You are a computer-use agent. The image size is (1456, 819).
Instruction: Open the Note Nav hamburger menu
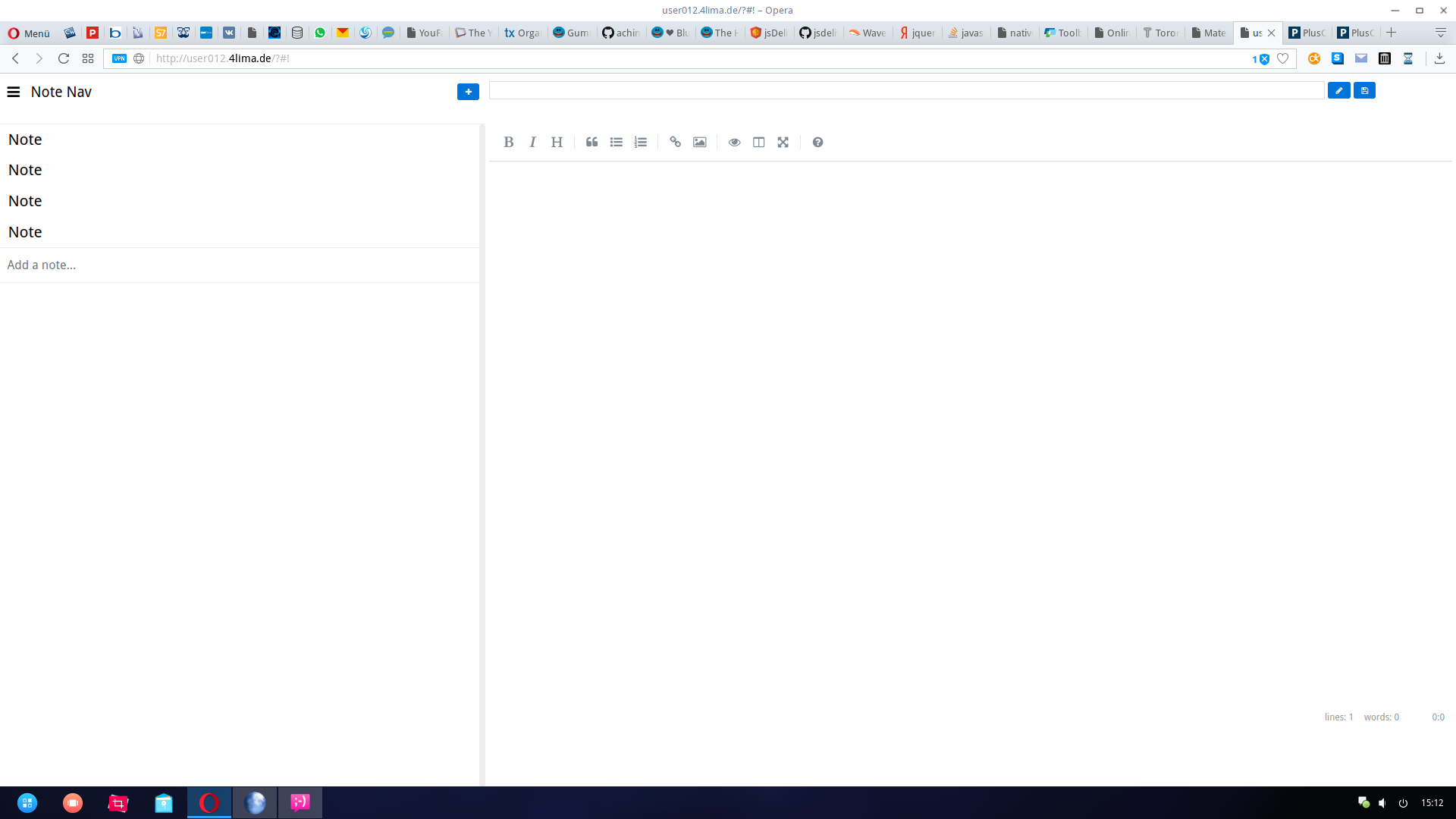(x=14, y=92)
